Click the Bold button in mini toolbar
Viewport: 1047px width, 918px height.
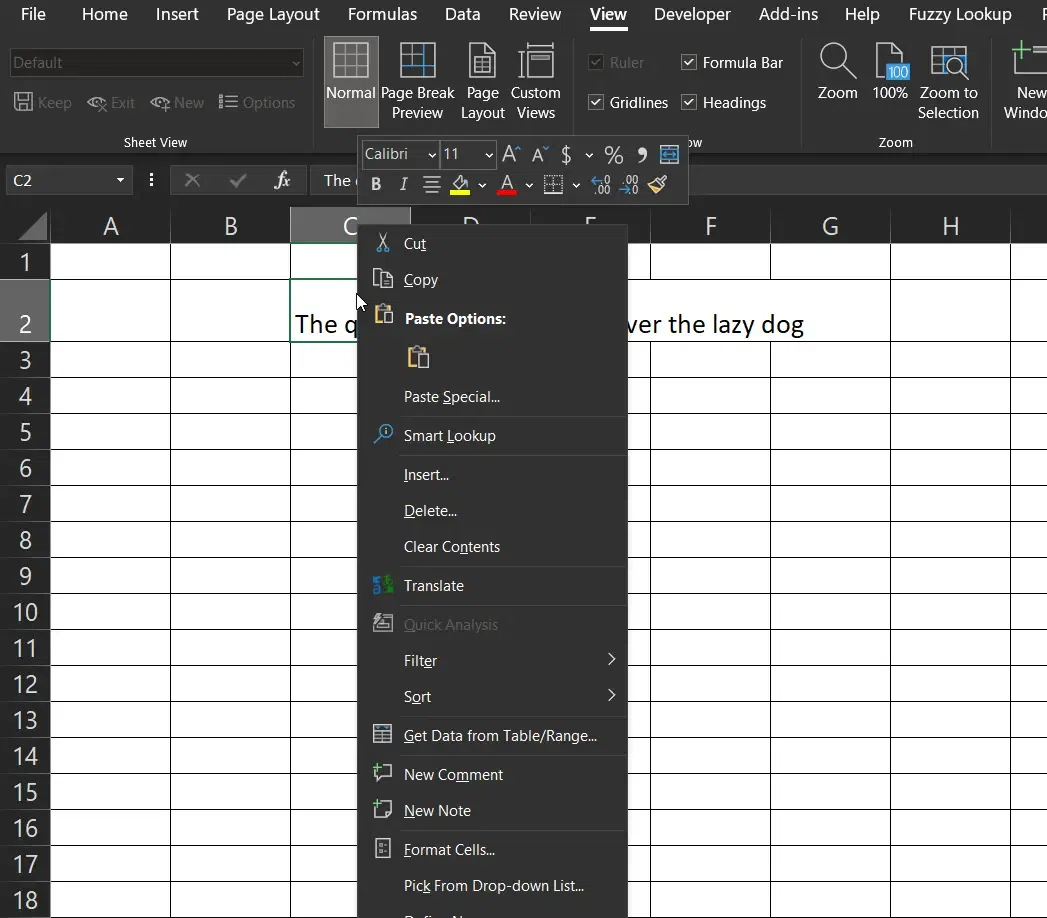pyautogui.click(x=376, y=185)
